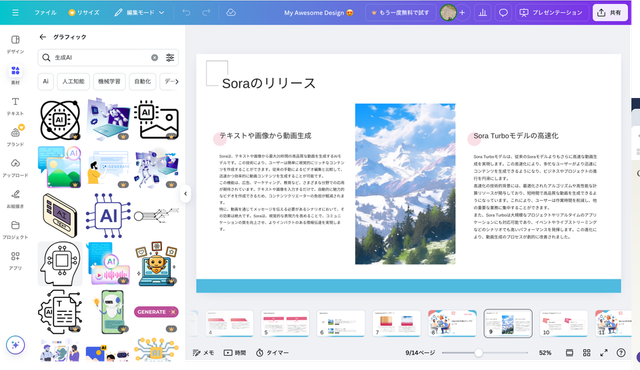Open the 素材 elements sidebar tab
This screenshot has width=640, height=370.
click(15, 75)
